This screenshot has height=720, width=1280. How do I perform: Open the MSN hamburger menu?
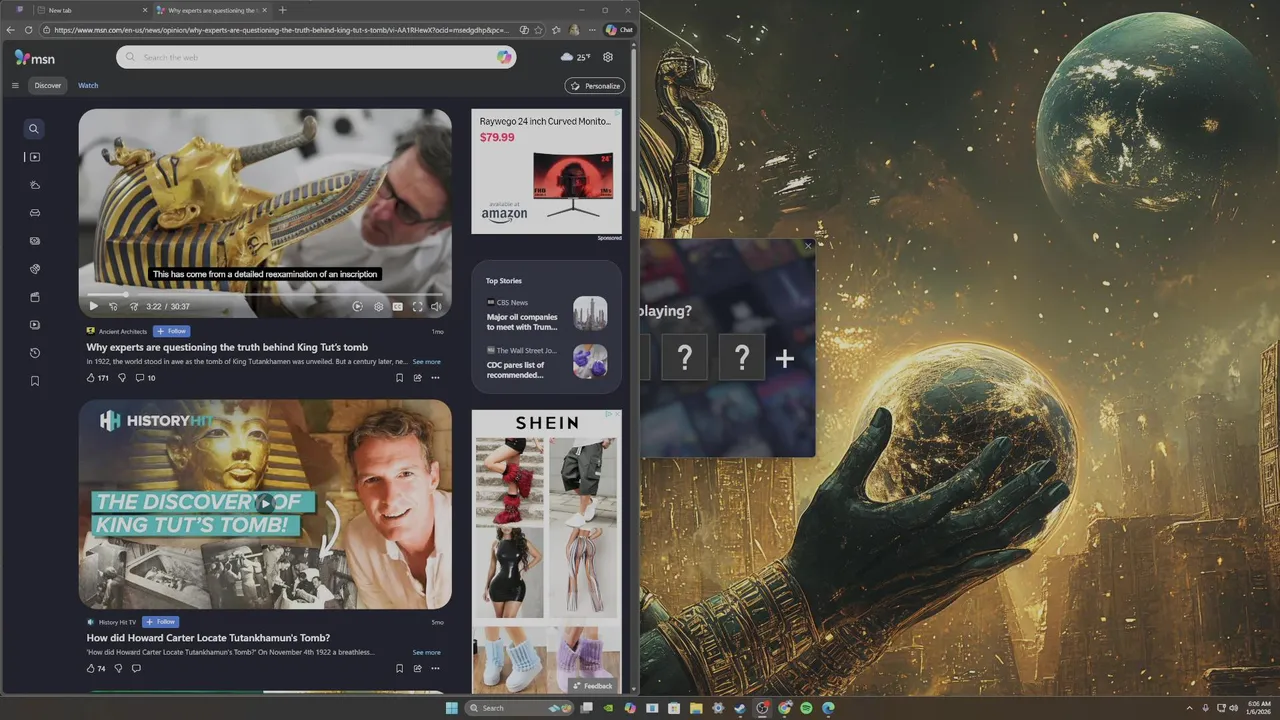[x=15, y=86]
